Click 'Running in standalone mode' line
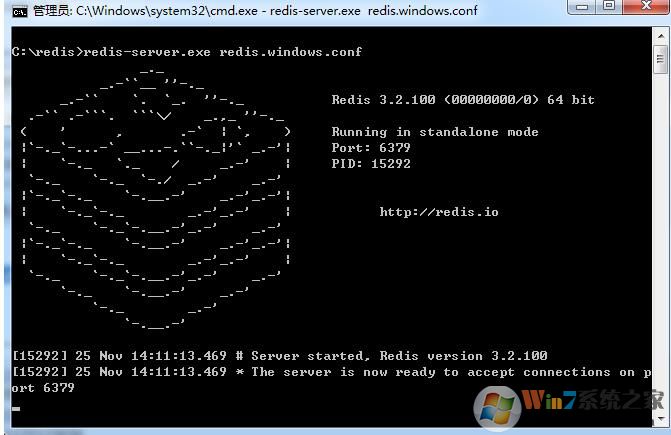 tap(435, 132)
